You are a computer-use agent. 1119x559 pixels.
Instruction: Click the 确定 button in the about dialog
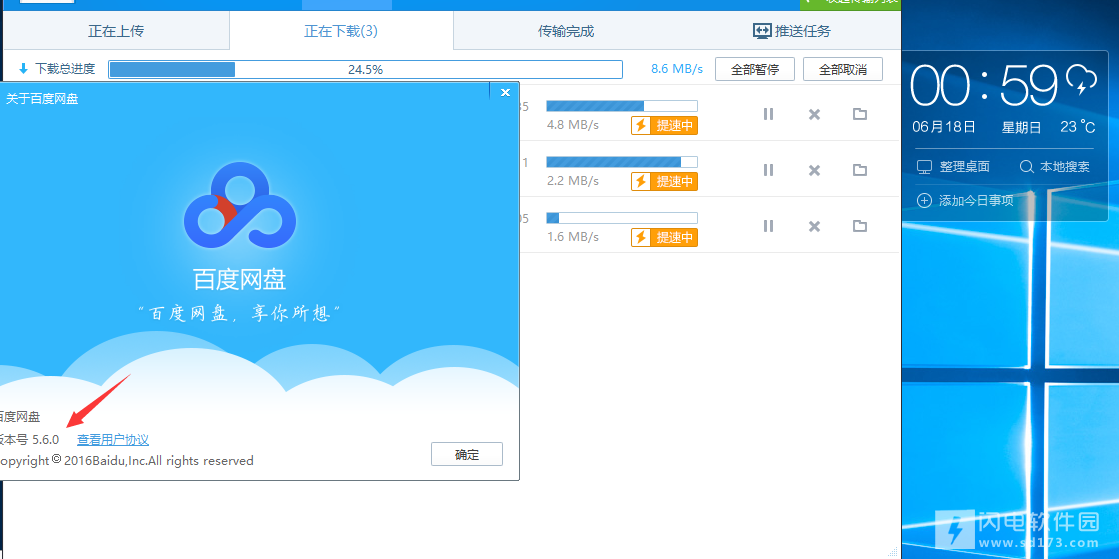[x=467, y=455]
